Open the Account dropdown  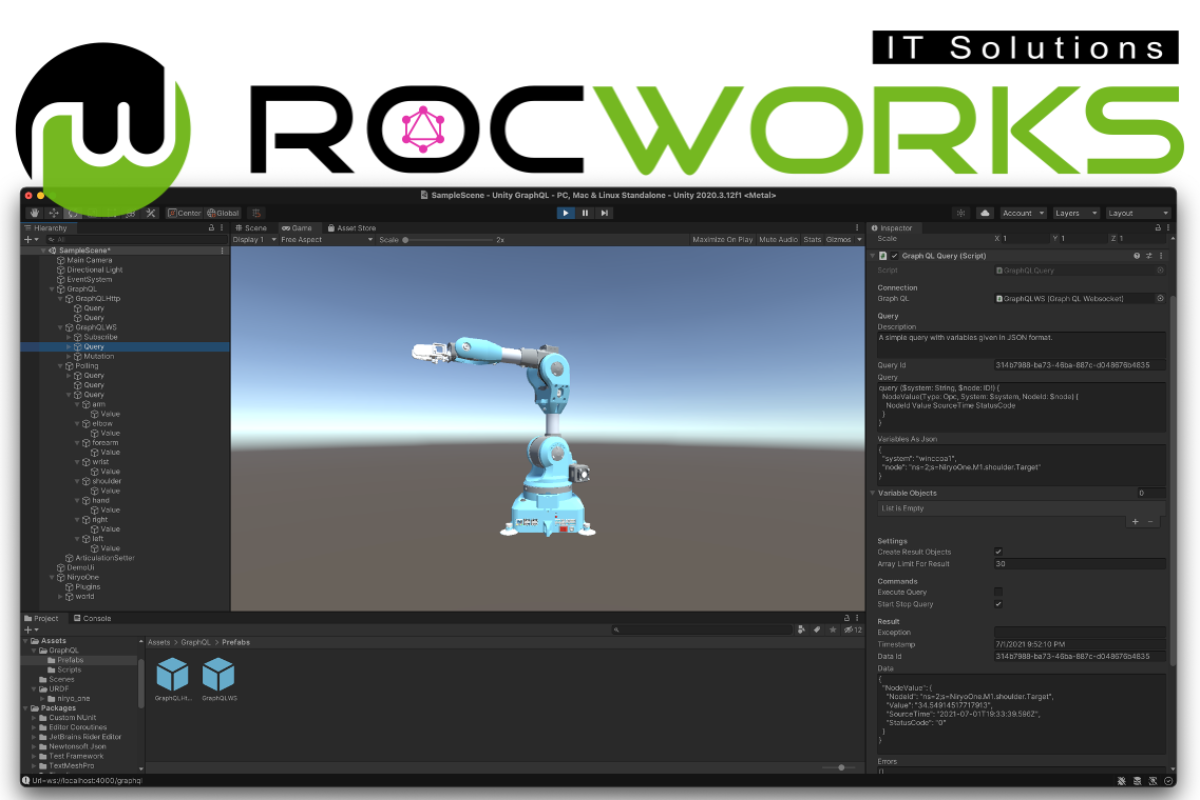[x=1023, y=213]
